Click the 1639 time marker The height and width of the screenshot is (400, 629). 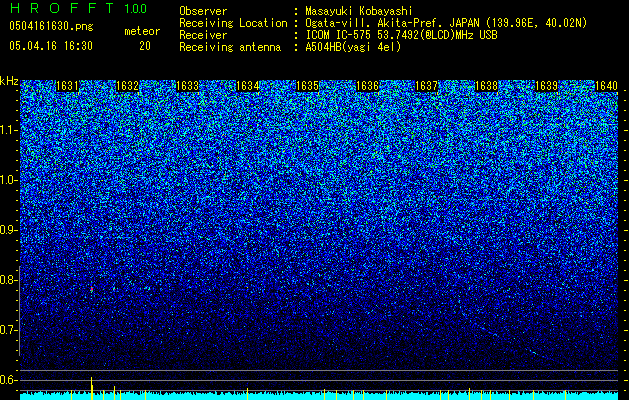(546, 86)
